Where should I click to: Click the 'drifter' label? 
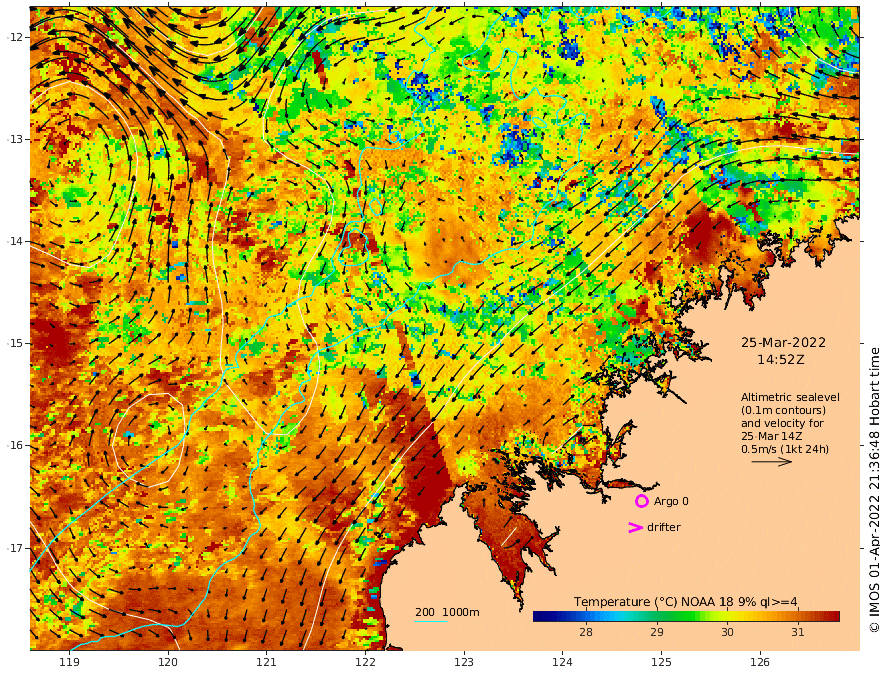pyautogui.click(x=663, y=527)
